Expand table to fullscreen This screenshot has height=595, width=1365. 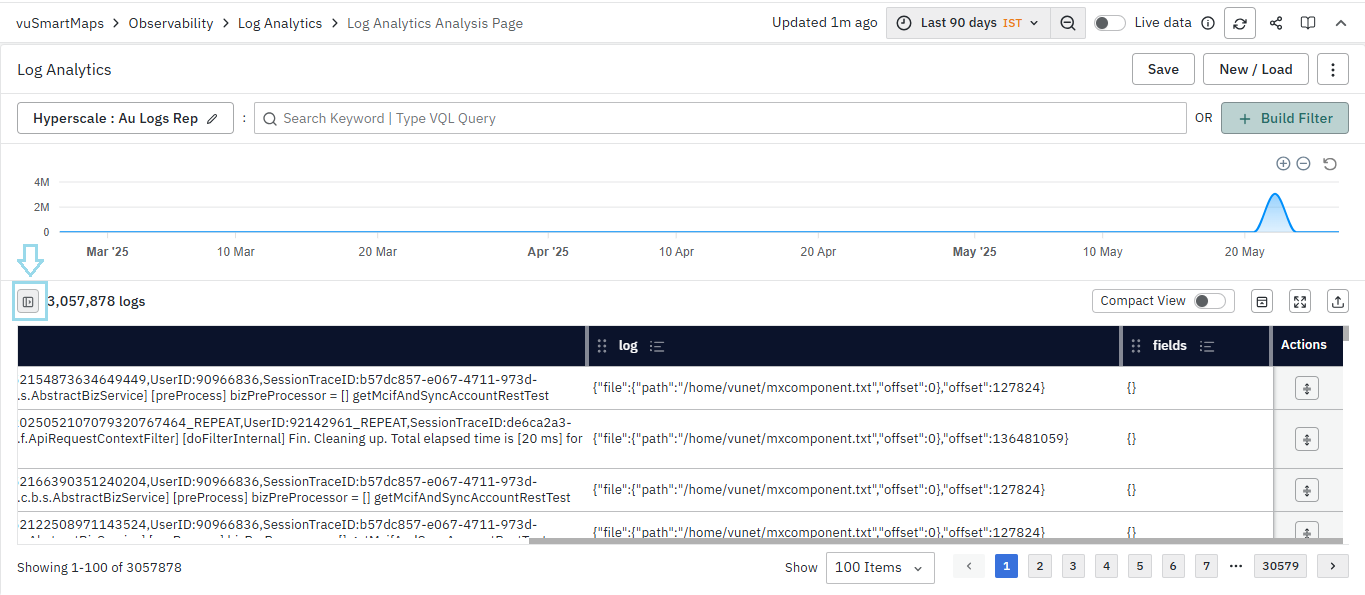pos(1299,301)
